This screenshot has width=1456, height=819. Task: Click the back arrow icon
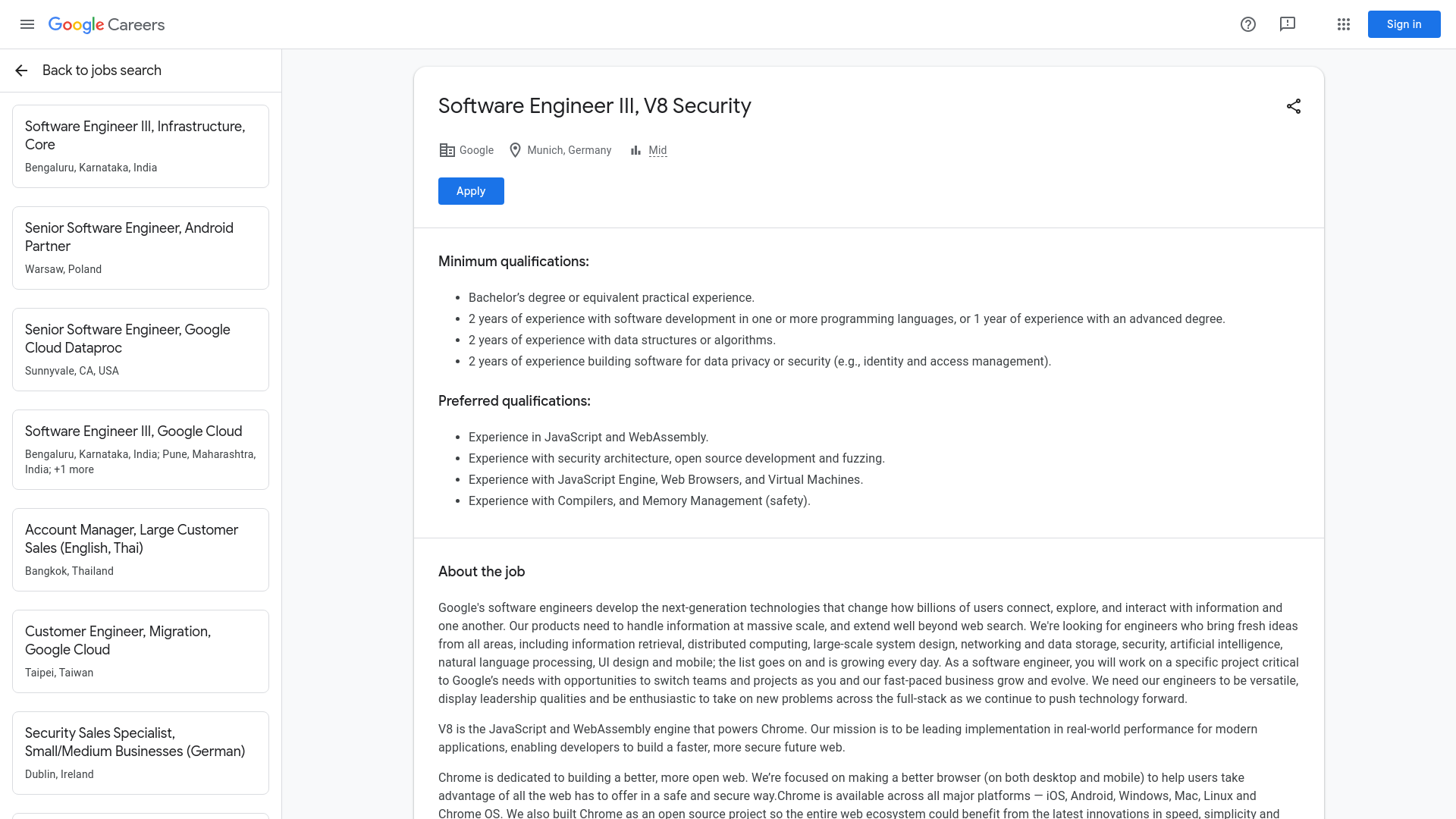[21, 71]
